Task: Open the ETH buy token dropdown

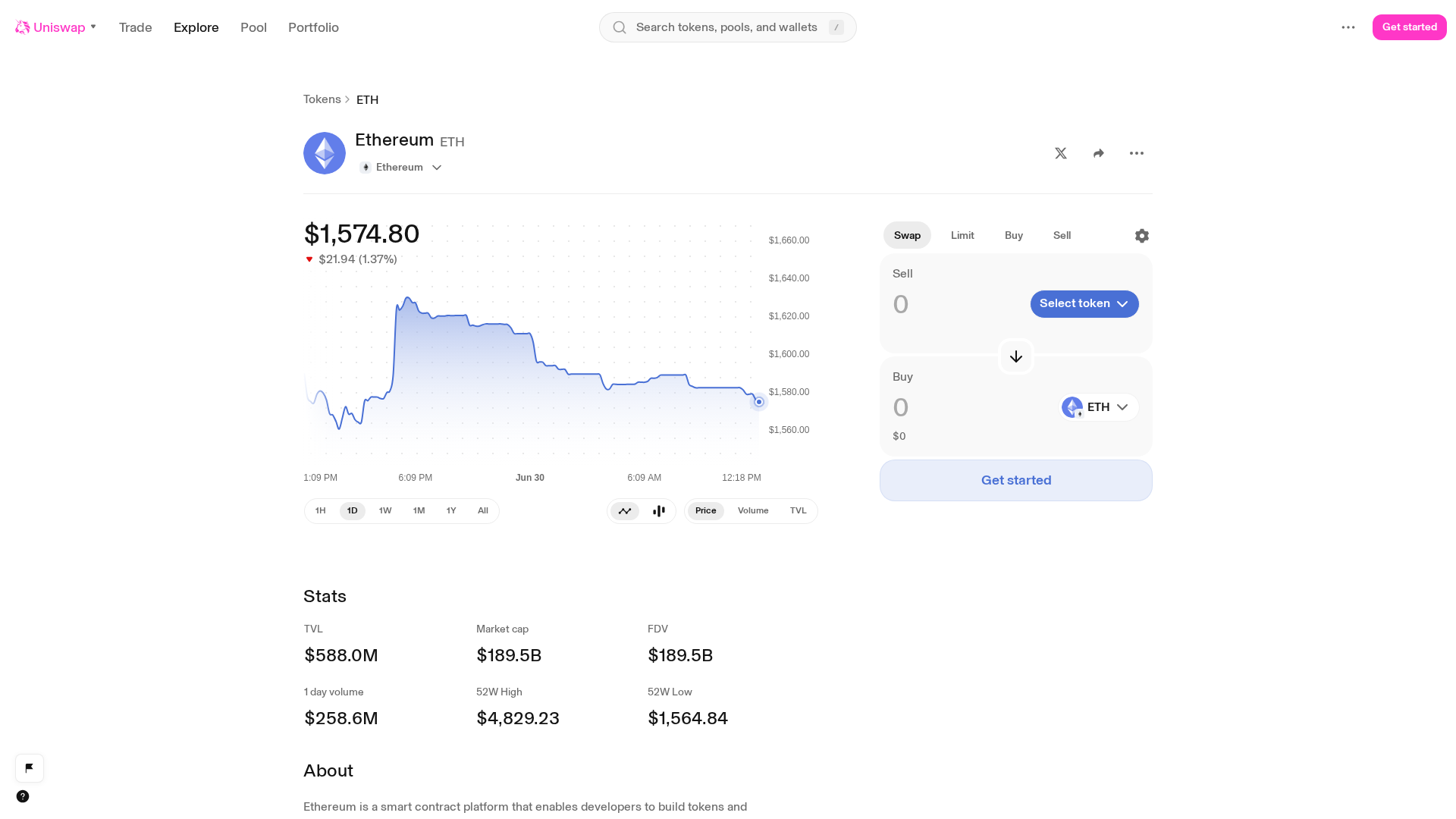Action: [x=1099, y=407]
